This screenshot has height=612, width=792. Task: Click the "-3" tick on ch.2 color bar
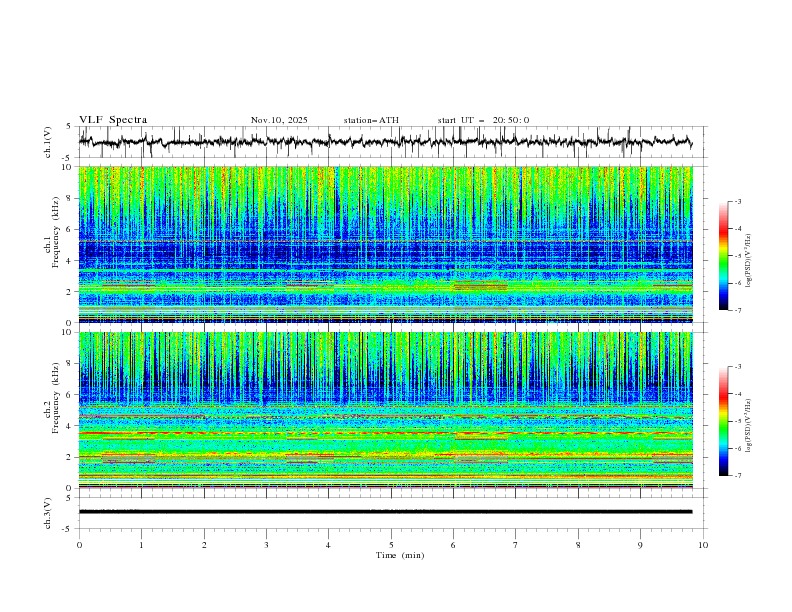click(738, 367)
